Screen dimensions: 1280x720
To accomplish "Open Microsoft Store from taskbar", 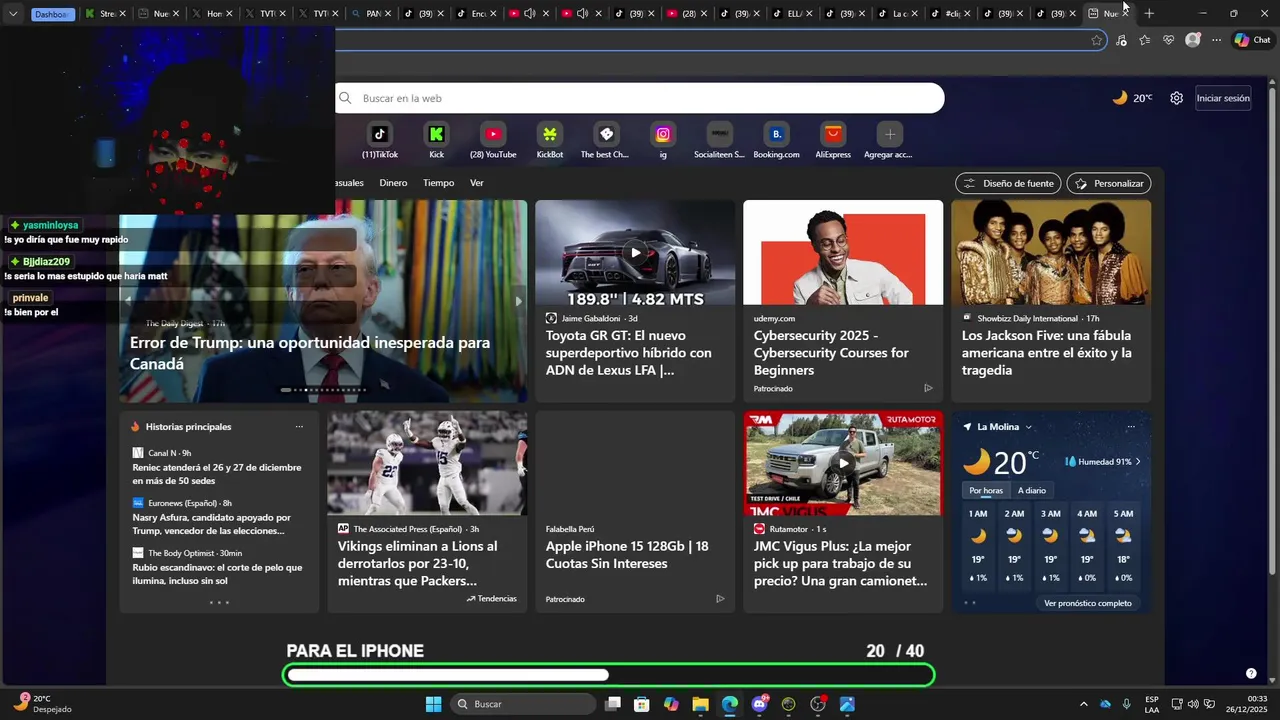I will pos(642,704).
